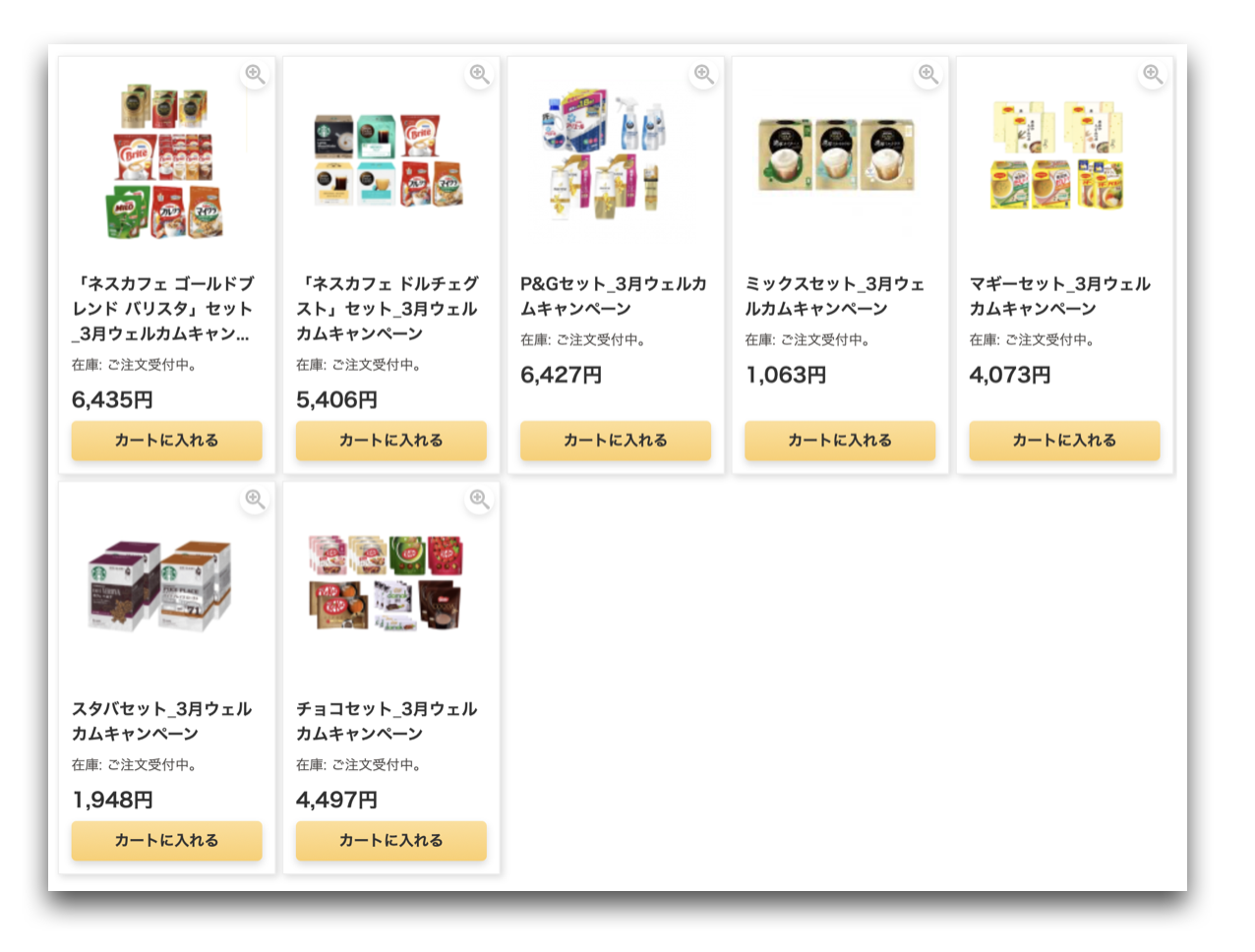
Task: Open zoom icon on P&Gセット card
Action: [703, 74]
